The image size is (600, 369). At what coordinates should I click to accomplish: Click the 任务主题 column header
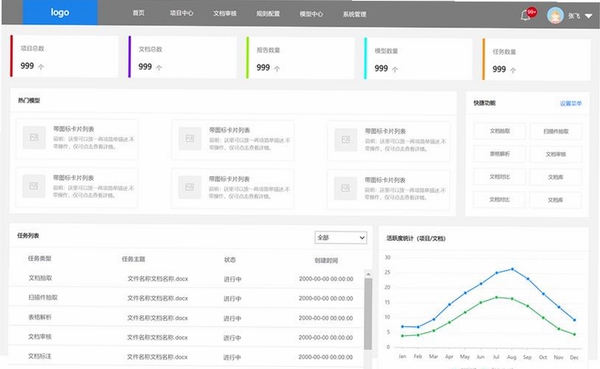click(133, 259)
